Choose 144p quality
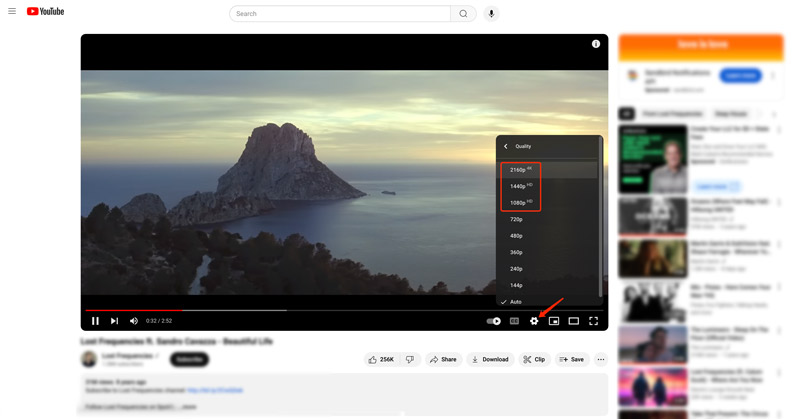 pyautogui.click(x=547, y=285)
